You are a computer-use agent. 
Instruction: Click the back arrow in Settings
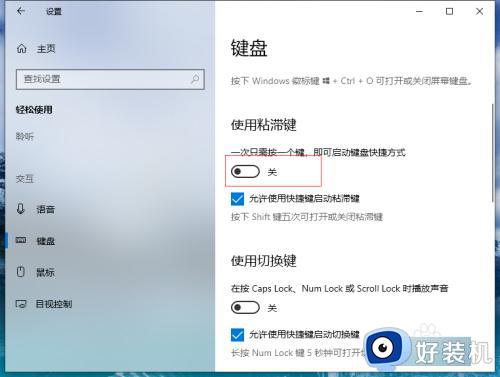point(21,11)
